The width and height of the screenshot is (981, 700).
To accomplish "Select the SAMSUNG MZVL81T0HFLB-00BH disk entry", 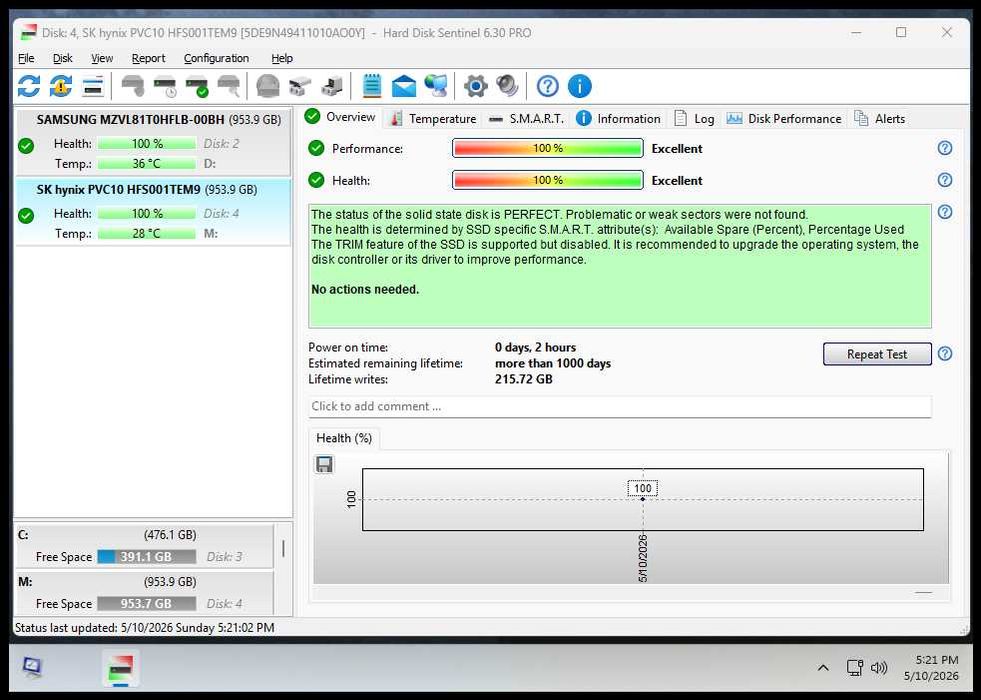I will tap(153, 142).
